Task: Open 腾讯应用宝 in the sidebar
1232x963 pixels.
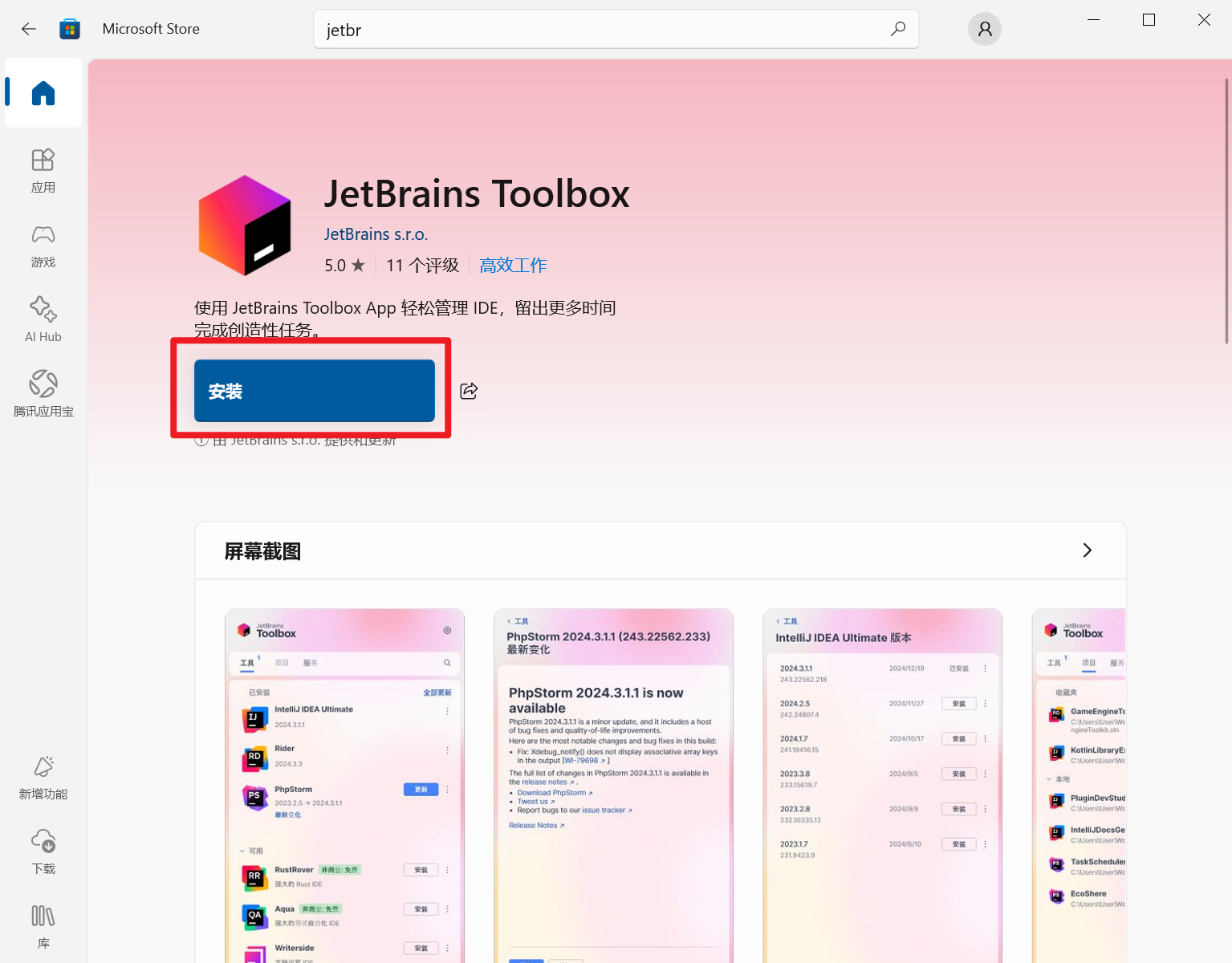Action: 43,394
